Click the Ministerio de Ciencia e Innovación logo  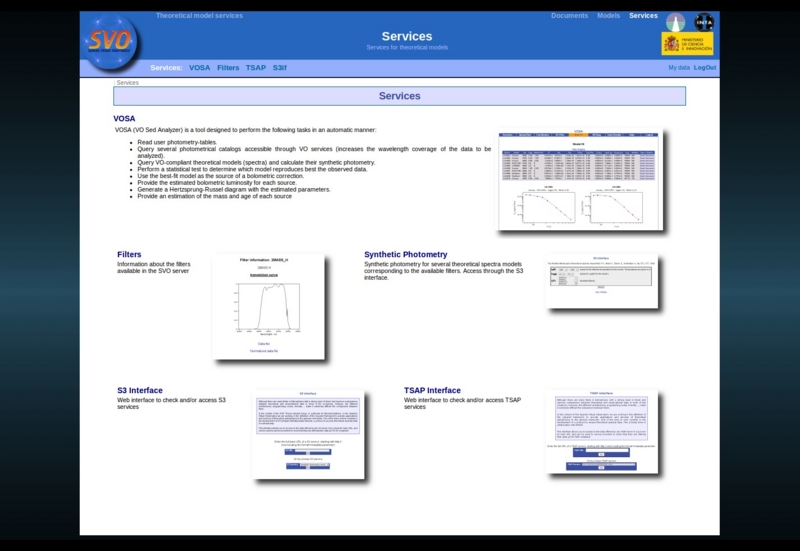pos(687,44)
